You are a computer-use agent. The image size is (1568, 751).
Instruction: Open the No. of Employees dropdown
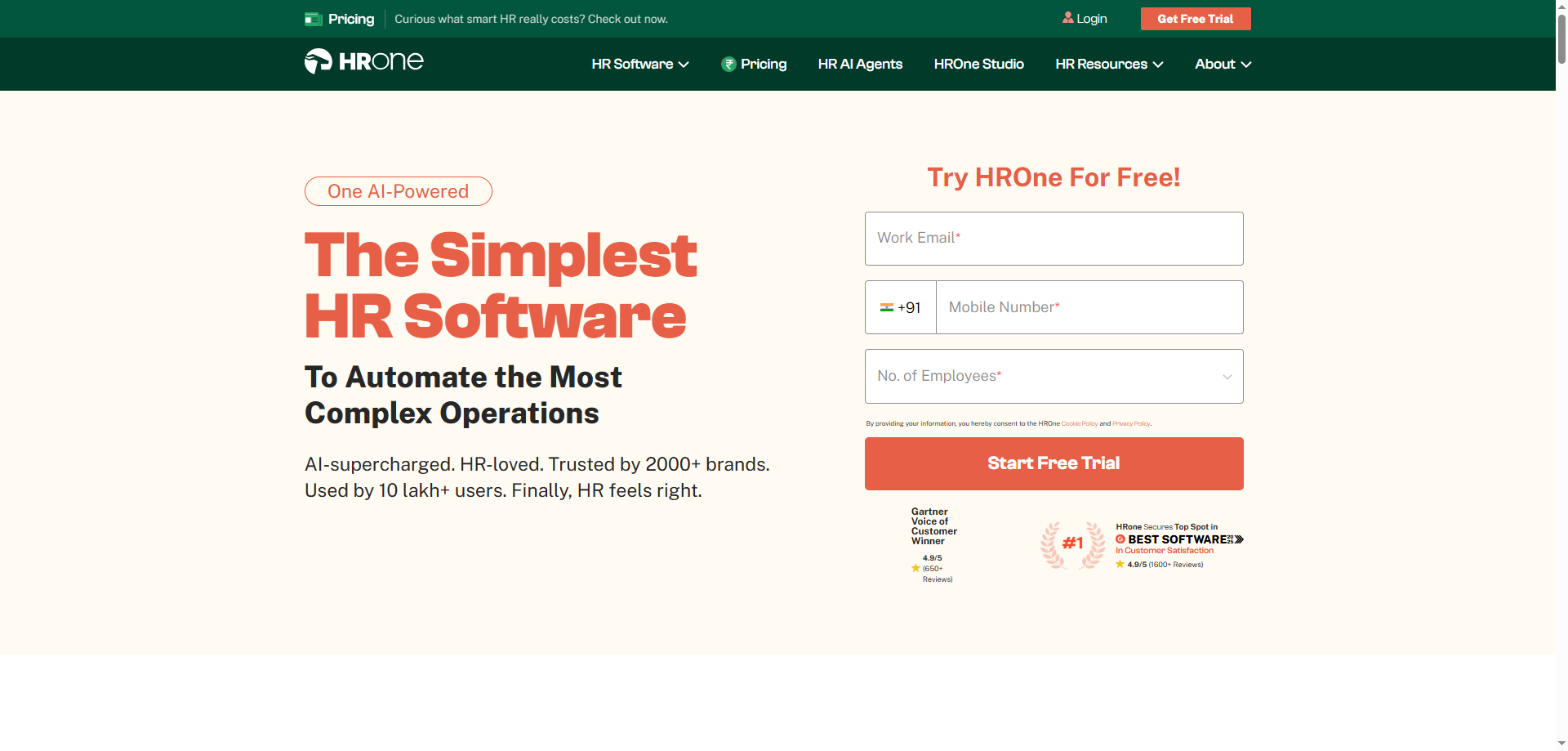pos(1053,377)
